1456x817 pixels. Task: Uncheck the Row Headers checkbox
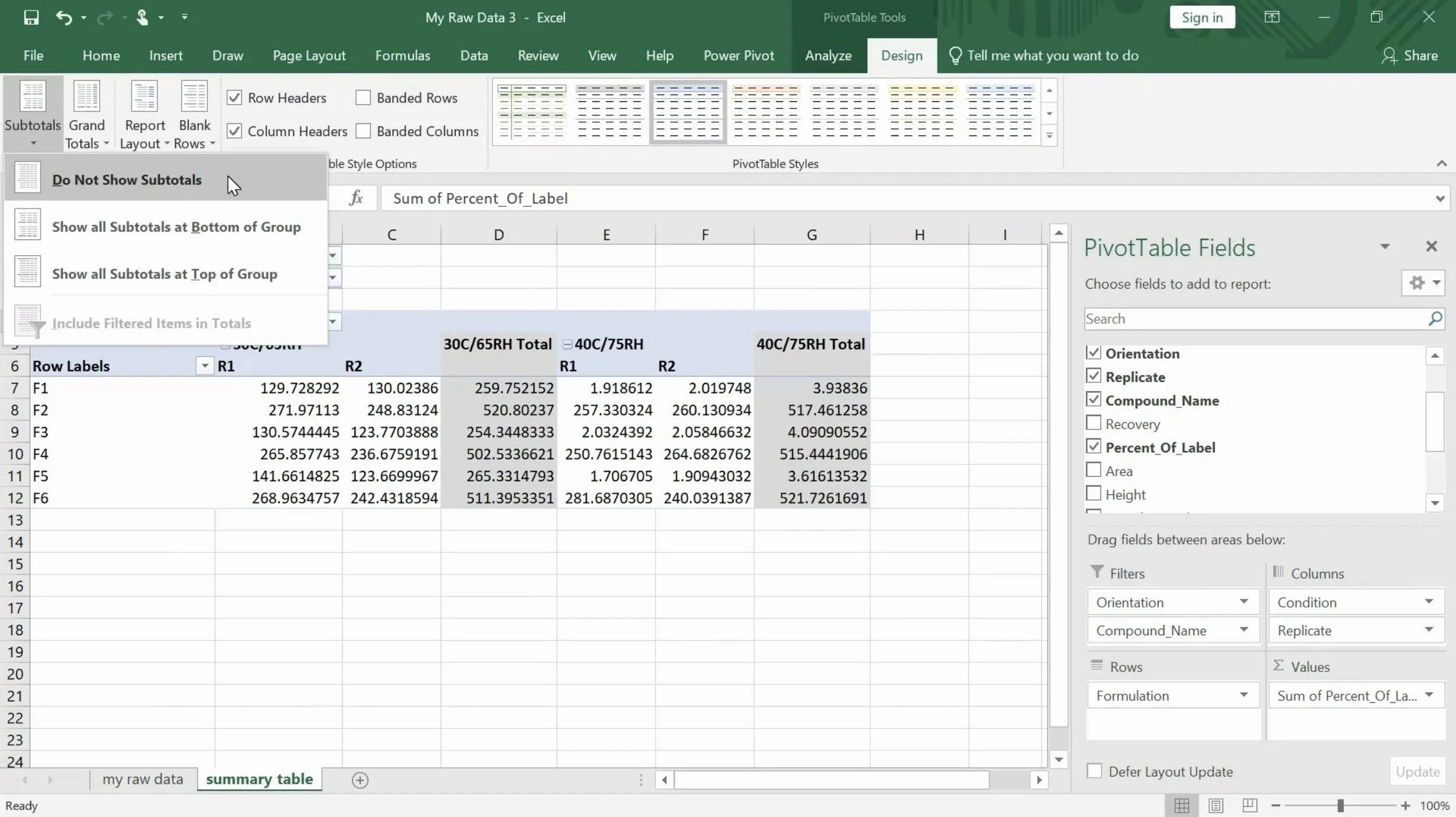(235, 97)
